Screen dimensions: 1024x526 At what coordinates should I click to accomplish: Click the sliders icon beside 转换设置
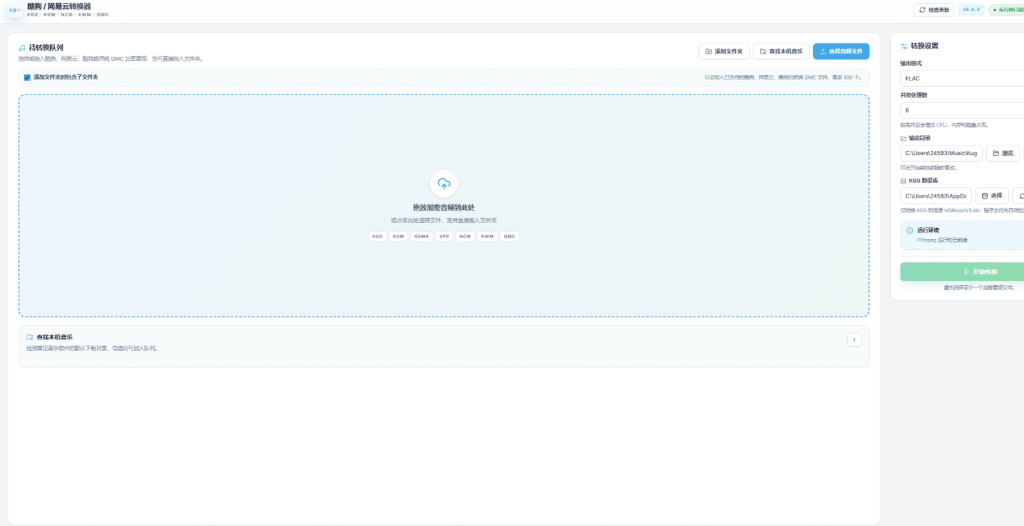pyautogui.click(x=904, y=46)
